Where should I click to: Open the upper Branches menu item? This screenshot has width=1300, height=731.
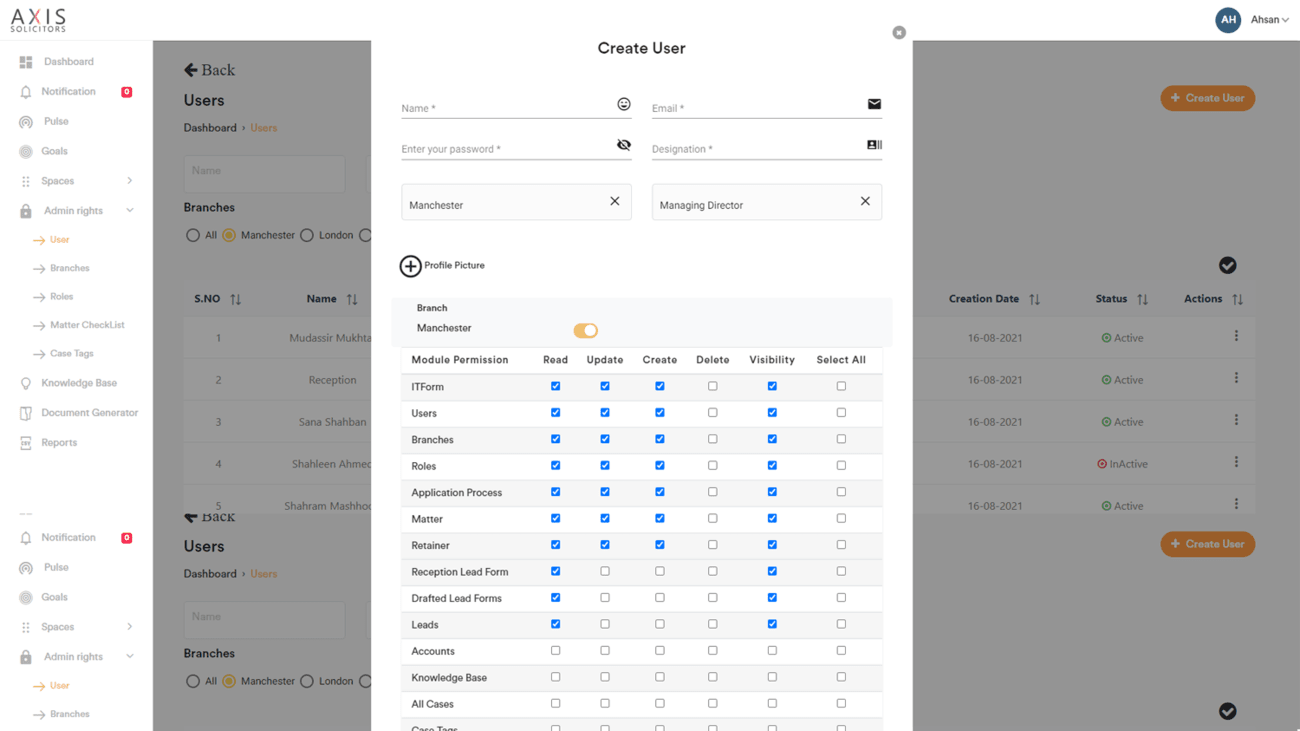tap(69, 268)
